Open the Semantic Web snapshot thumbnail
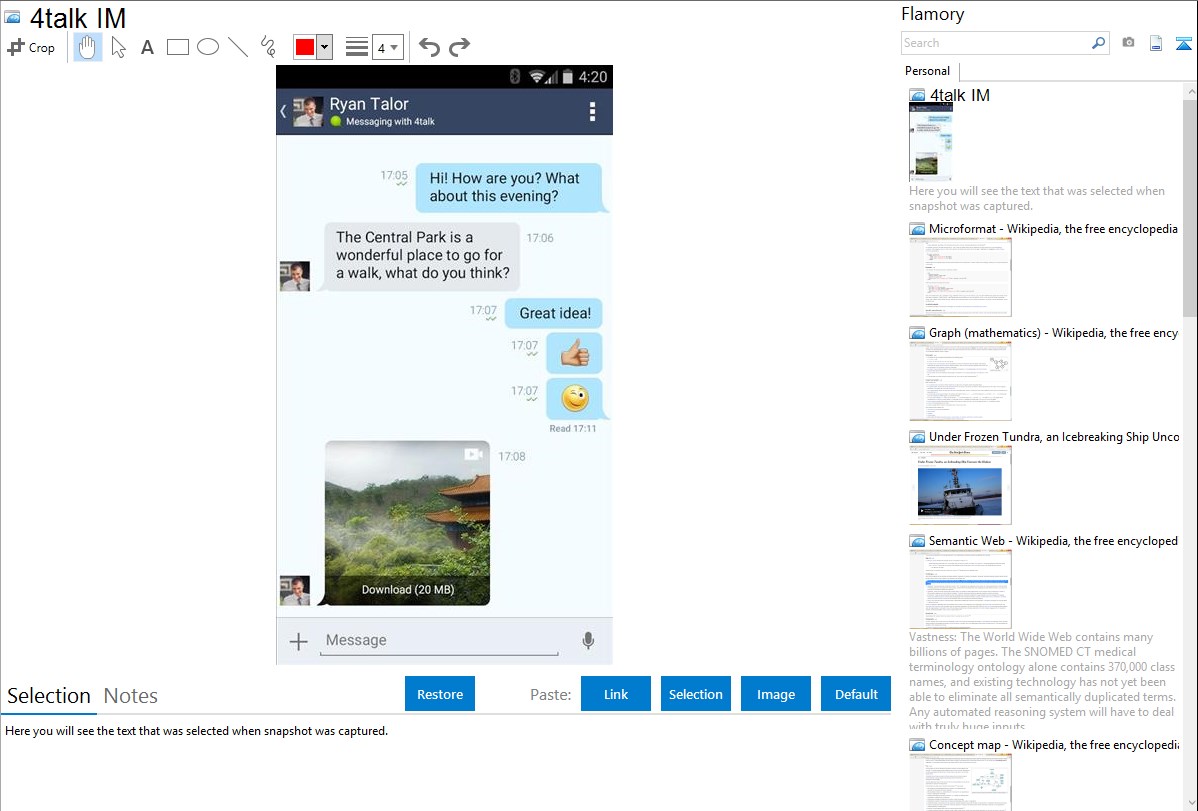The width and height of the screenshot is (1198, 811). pyautogui.click(x=960, y=589)
